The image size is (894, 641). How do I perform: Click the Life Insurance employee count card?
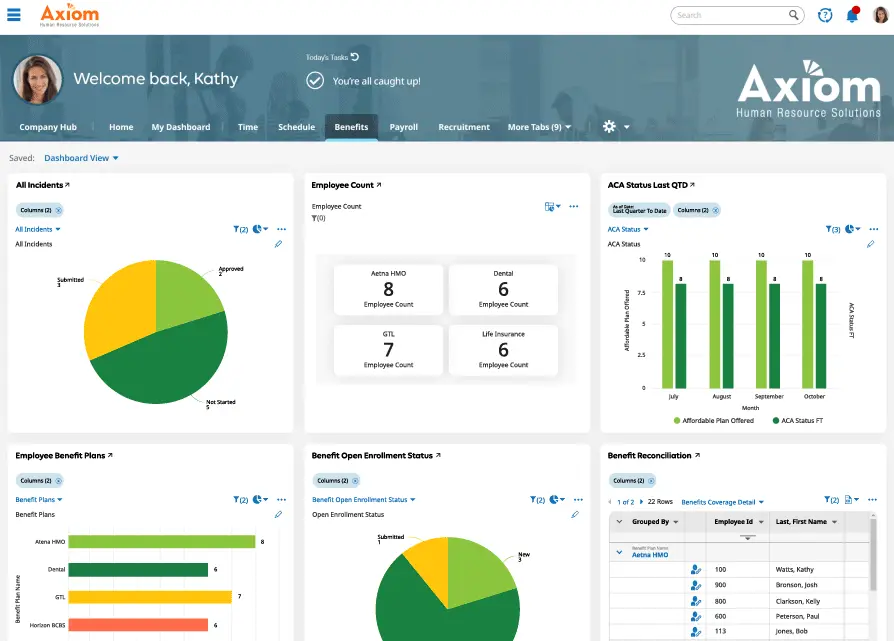(x=503, y=350)
